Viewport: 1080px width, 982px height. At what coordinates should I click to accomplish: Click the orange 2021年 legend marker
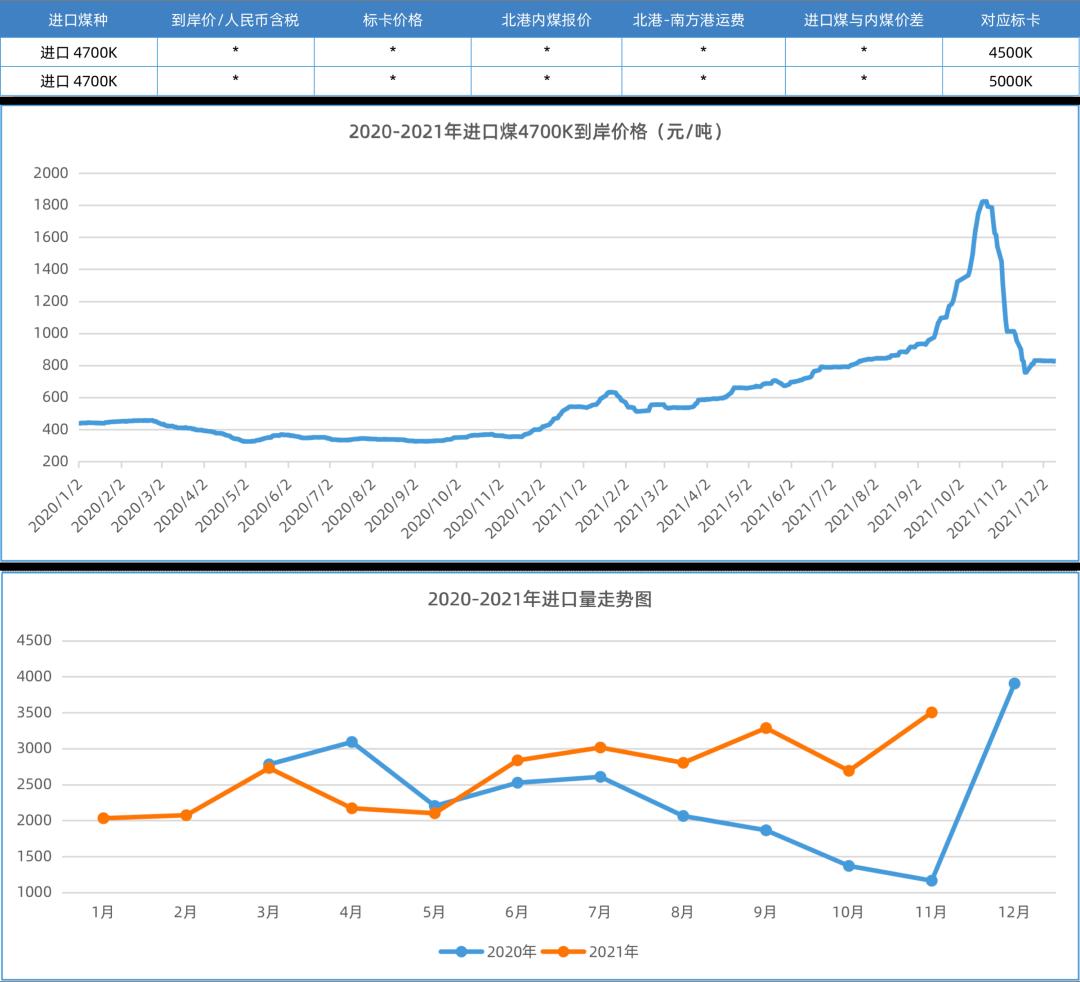[564, 952]
